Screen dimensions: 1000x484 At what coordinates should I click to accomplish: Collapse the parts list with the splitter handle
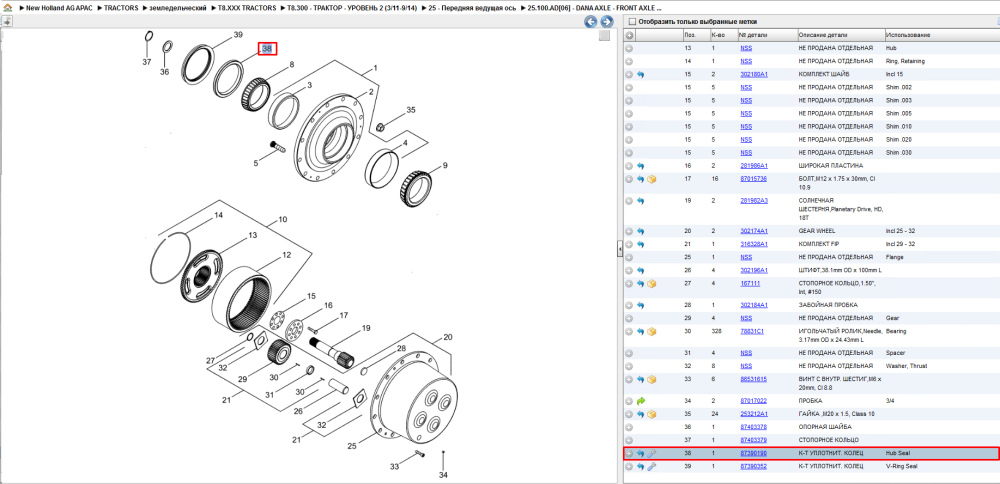pyautogui.click(x=619, y=249)
